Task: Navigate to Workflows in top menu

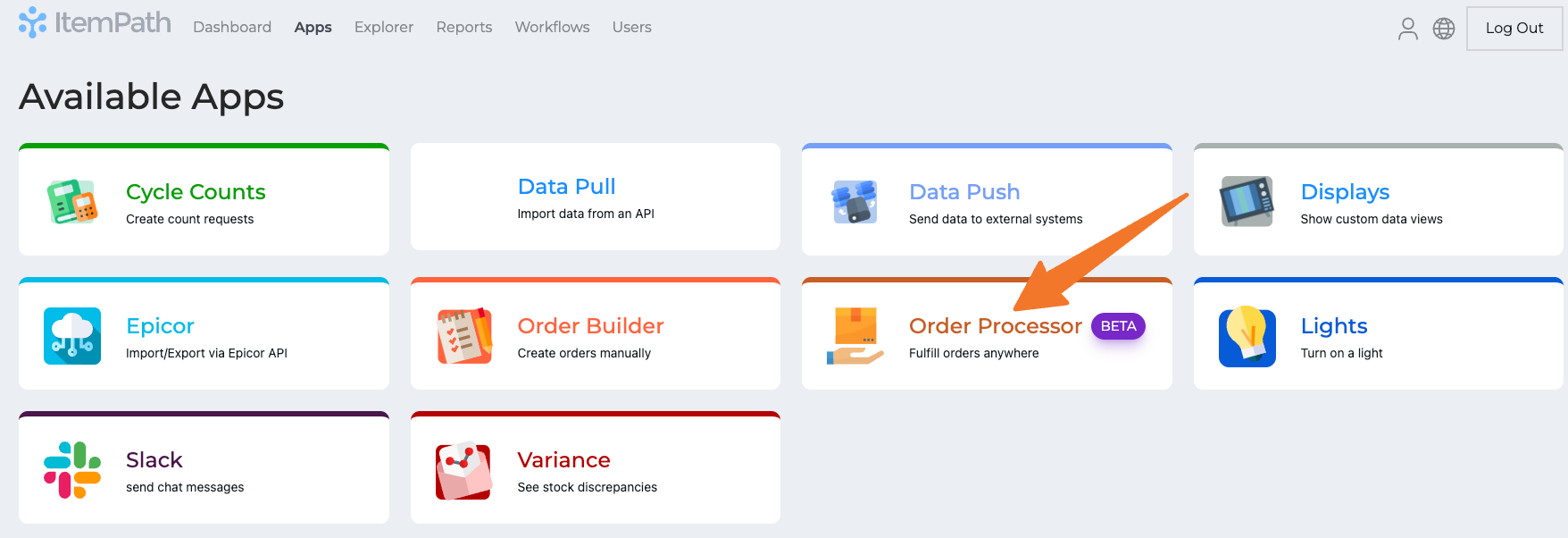Action: pyautogui.click(x=552, y=27)
